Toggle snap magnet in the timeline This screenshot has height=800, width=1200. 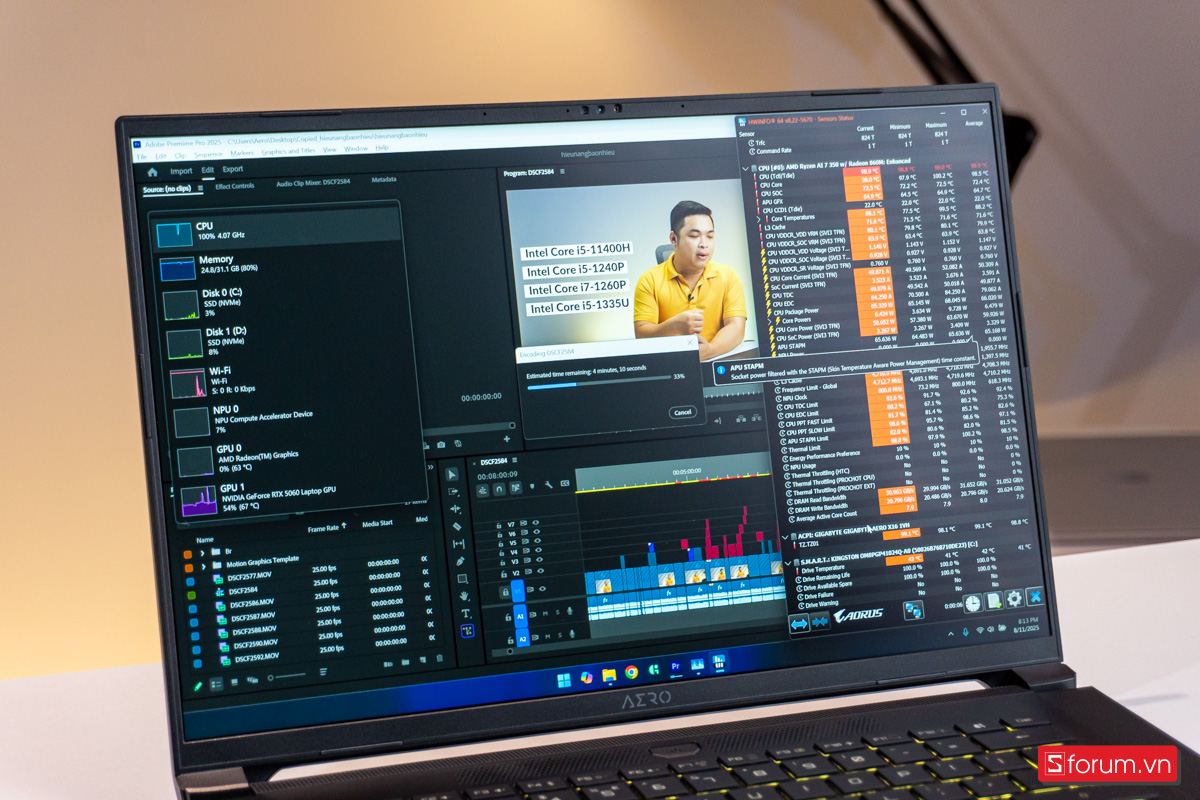tap(499, 490)
